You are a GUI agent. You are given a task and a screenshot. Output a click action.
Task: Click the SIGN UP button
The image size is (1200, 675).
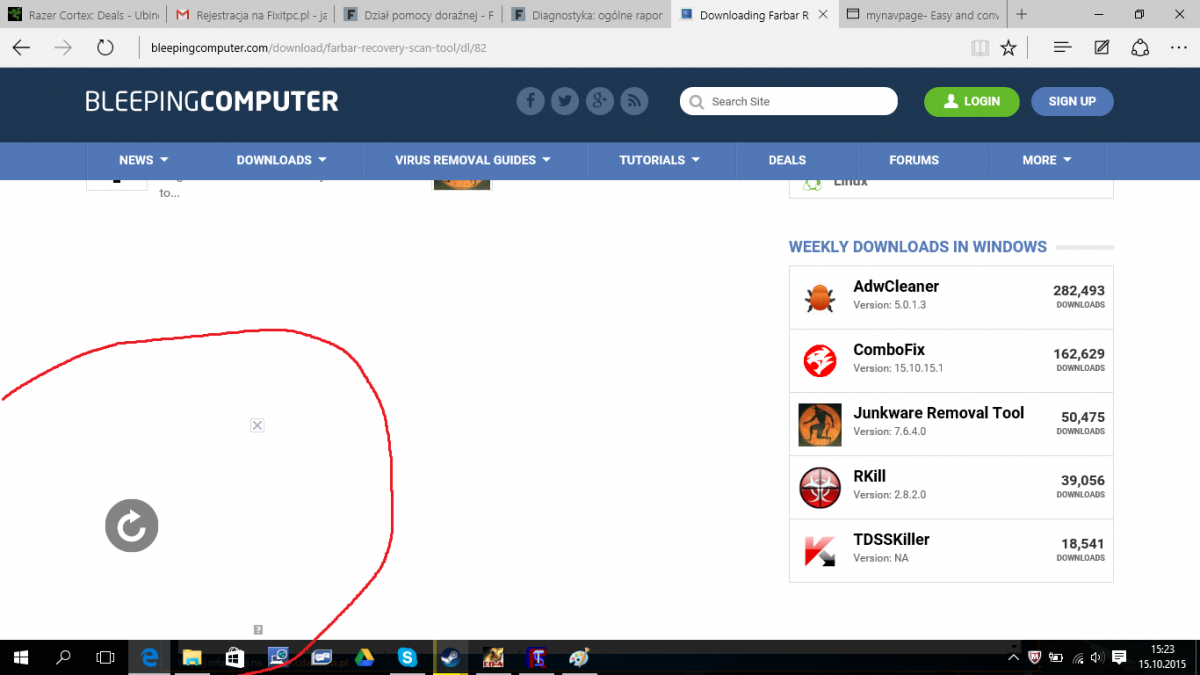(1072, 101)
